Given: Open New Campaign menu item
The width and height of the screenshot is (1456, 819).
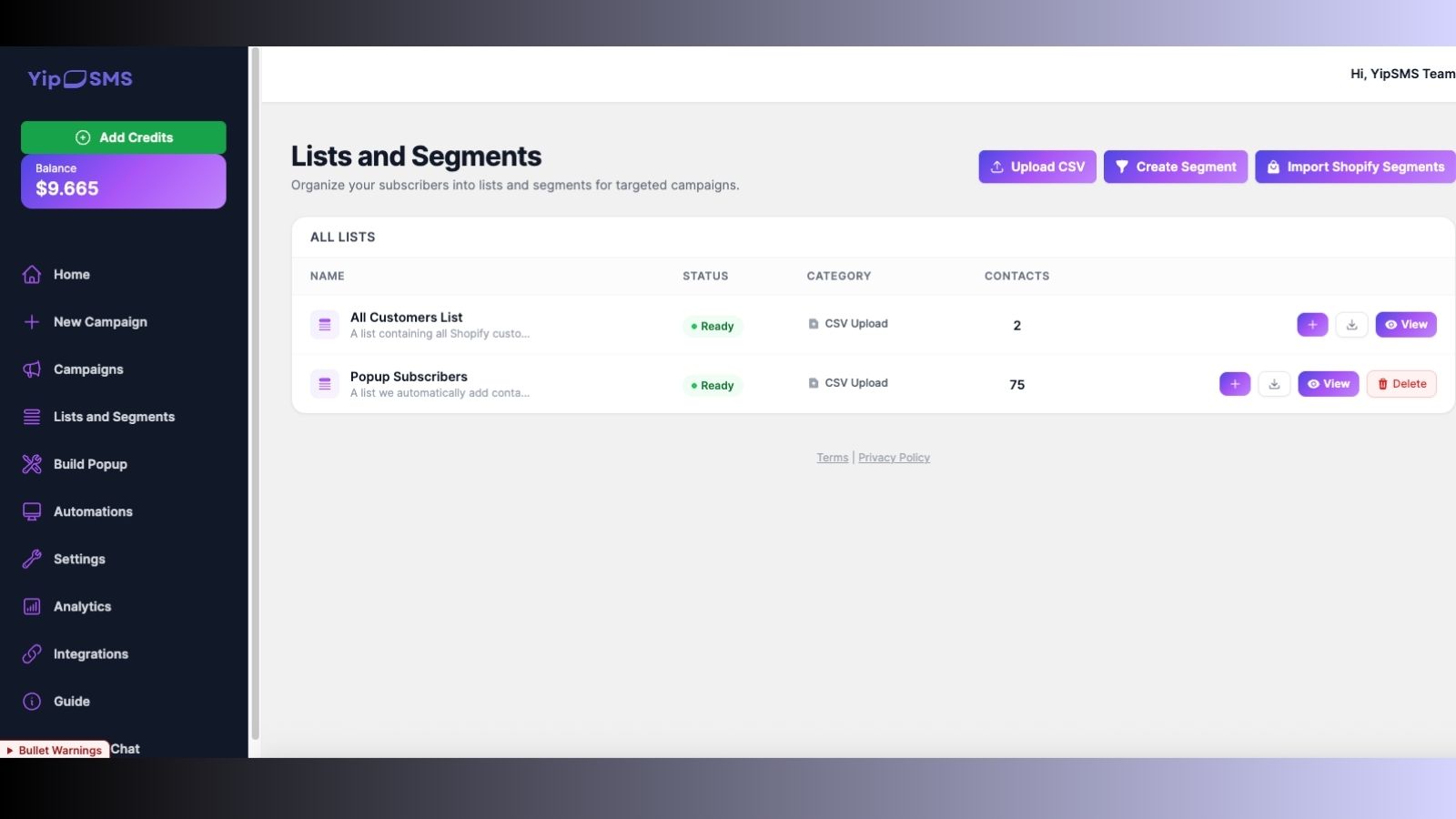Looking at the screenshot, I should 100,322.
